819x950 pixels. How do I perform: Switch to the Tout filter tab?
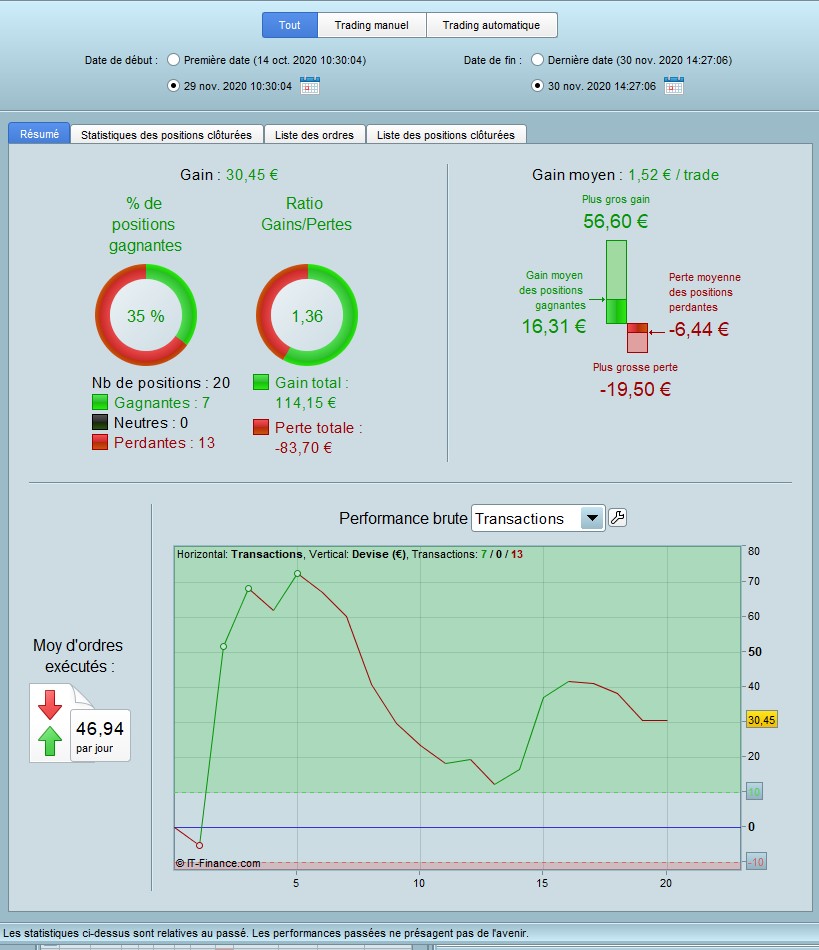pyautogui.click(x=290, y=25)
